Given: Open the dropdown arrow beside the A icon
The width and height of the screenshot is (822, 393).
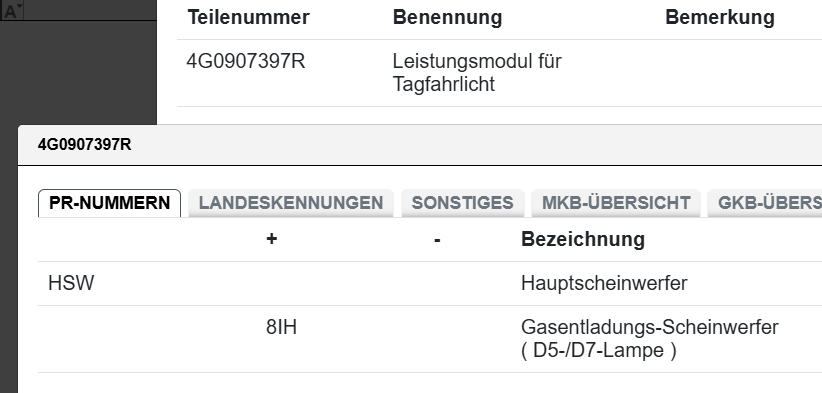Looking at the screenshot, I should point(20,6).
